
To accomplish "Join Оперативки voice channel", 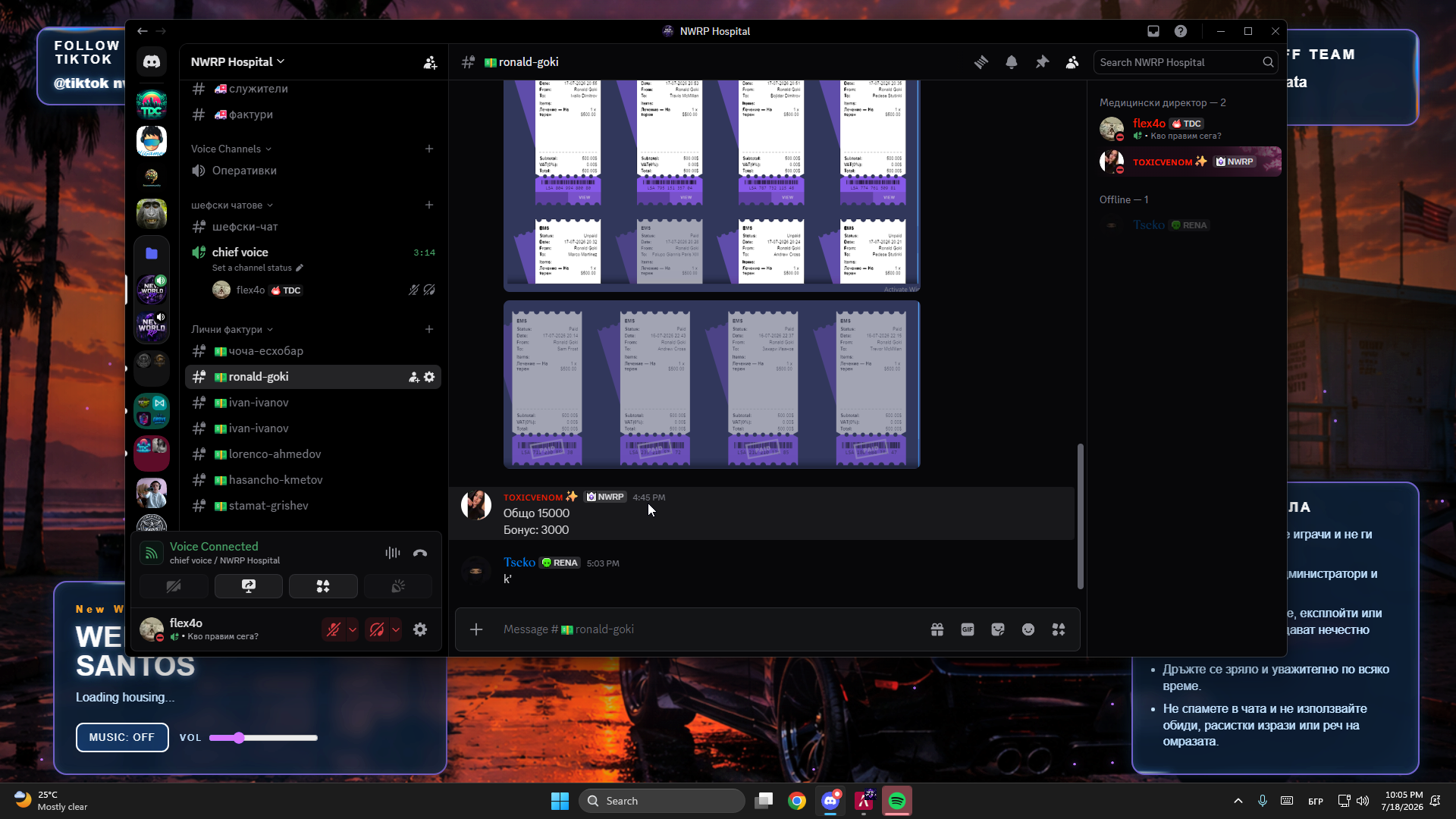I will (312, 171).
